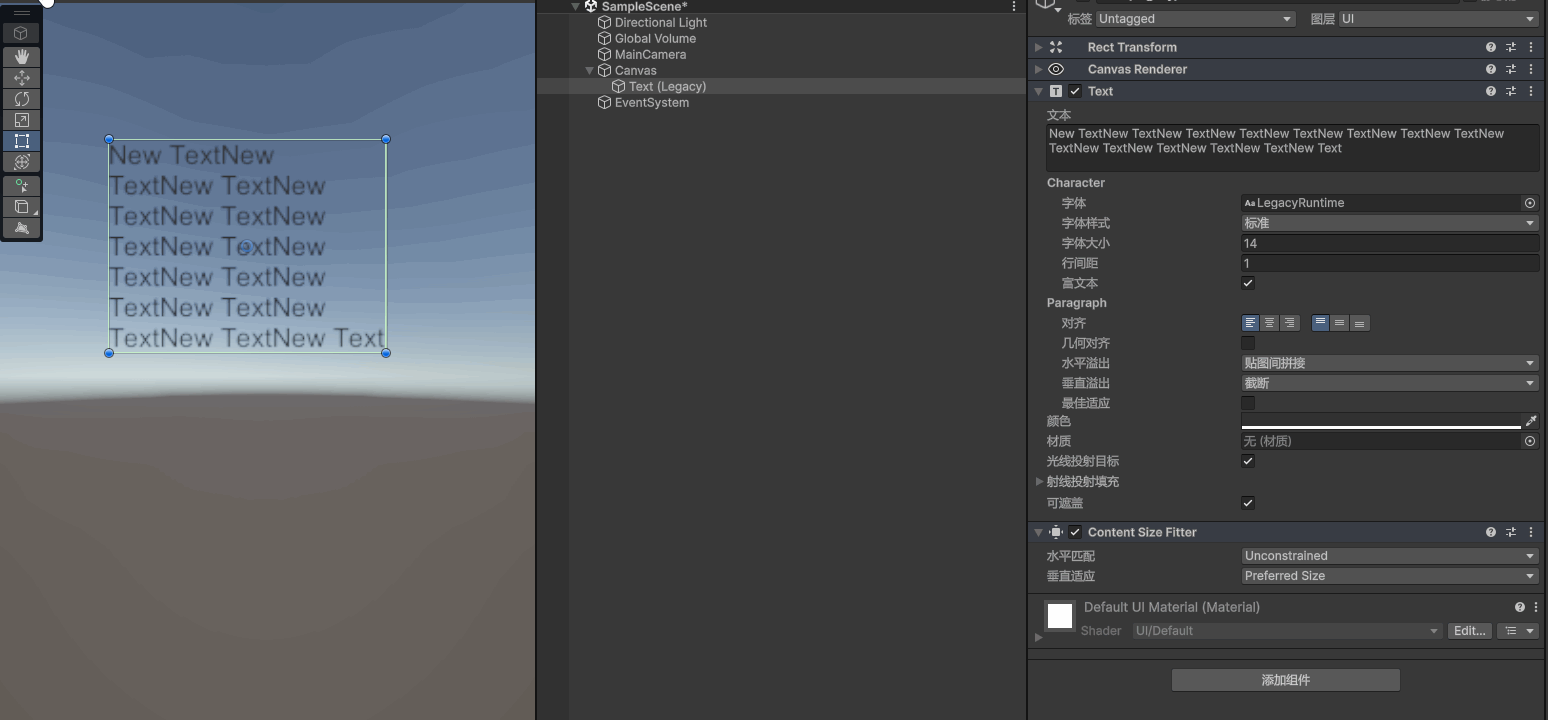
Task: Select EventSystem in Hierarchy
Action: (x=652, y=102)
